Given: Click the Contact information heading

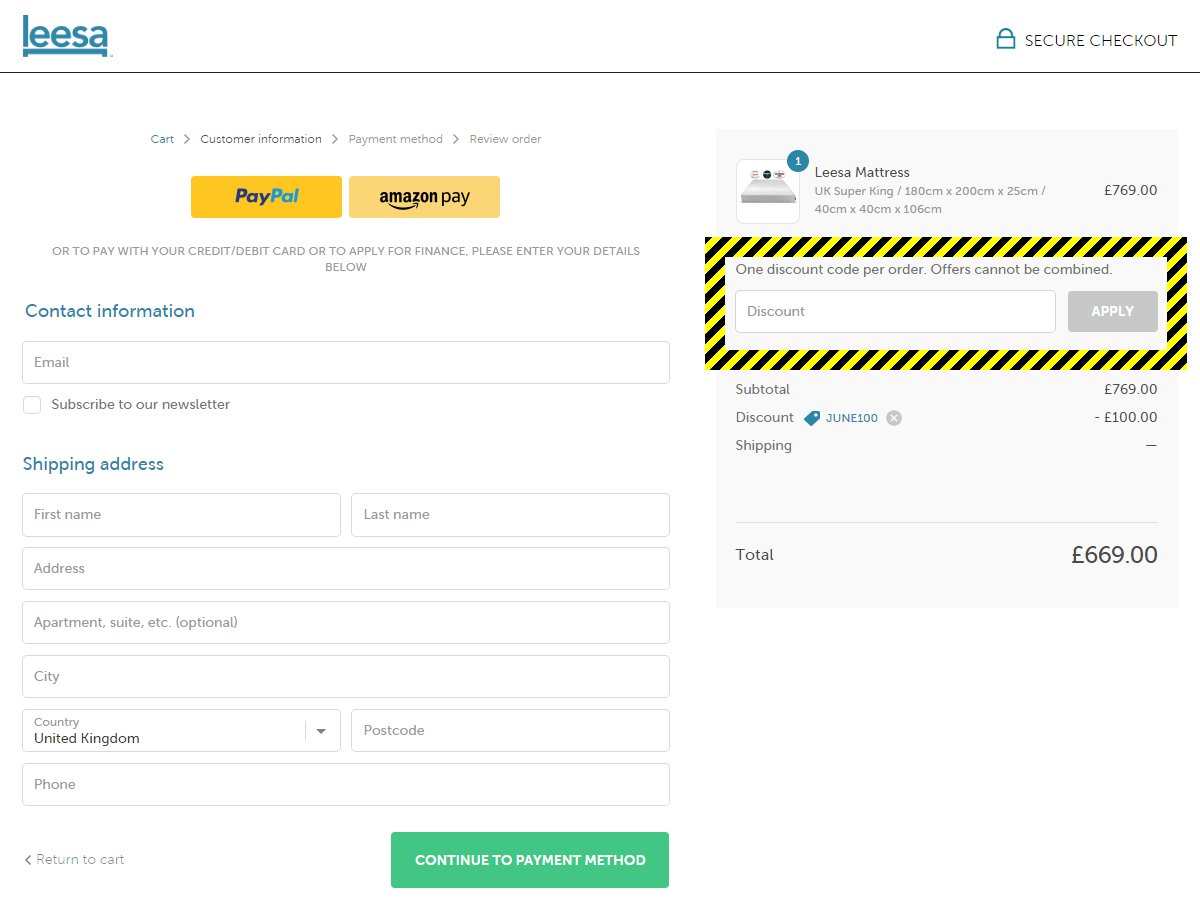Looking at the screenshot, I should tap(110, 311).
